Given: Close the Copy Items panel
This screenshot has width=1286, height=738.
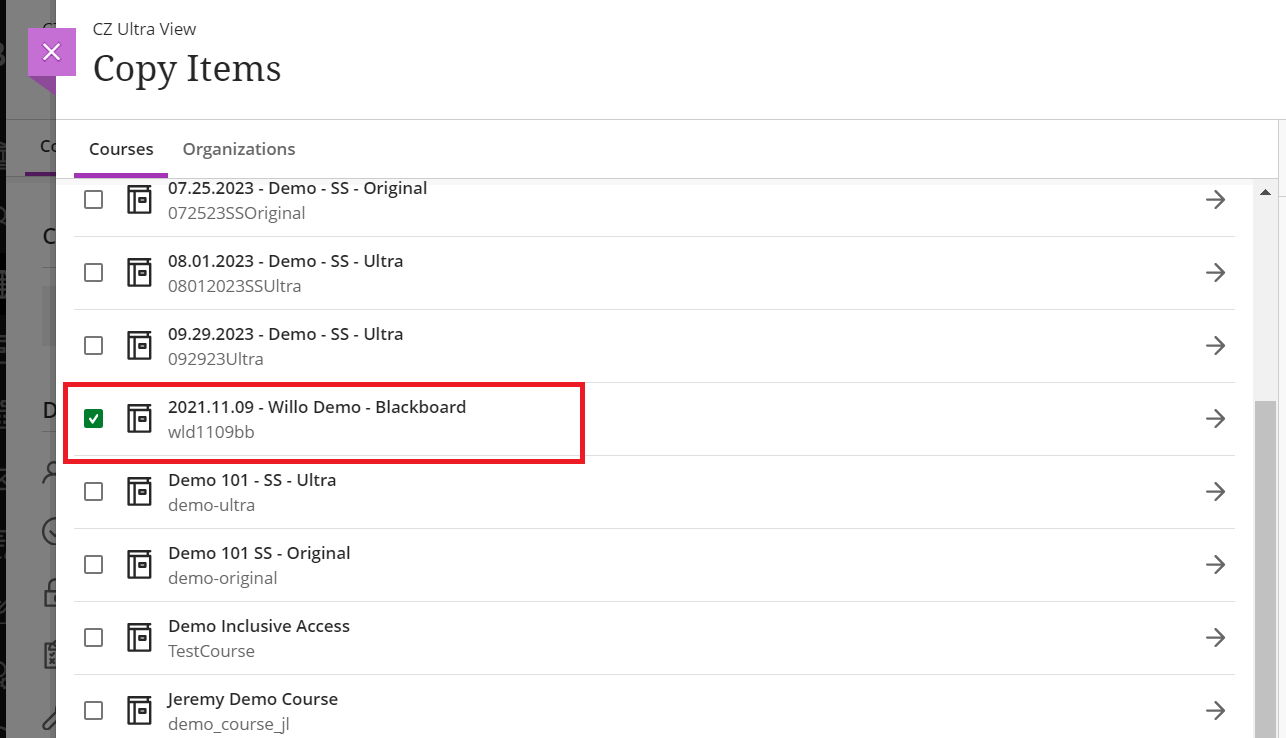Looking at the screenshot, I should click(52, 52).
